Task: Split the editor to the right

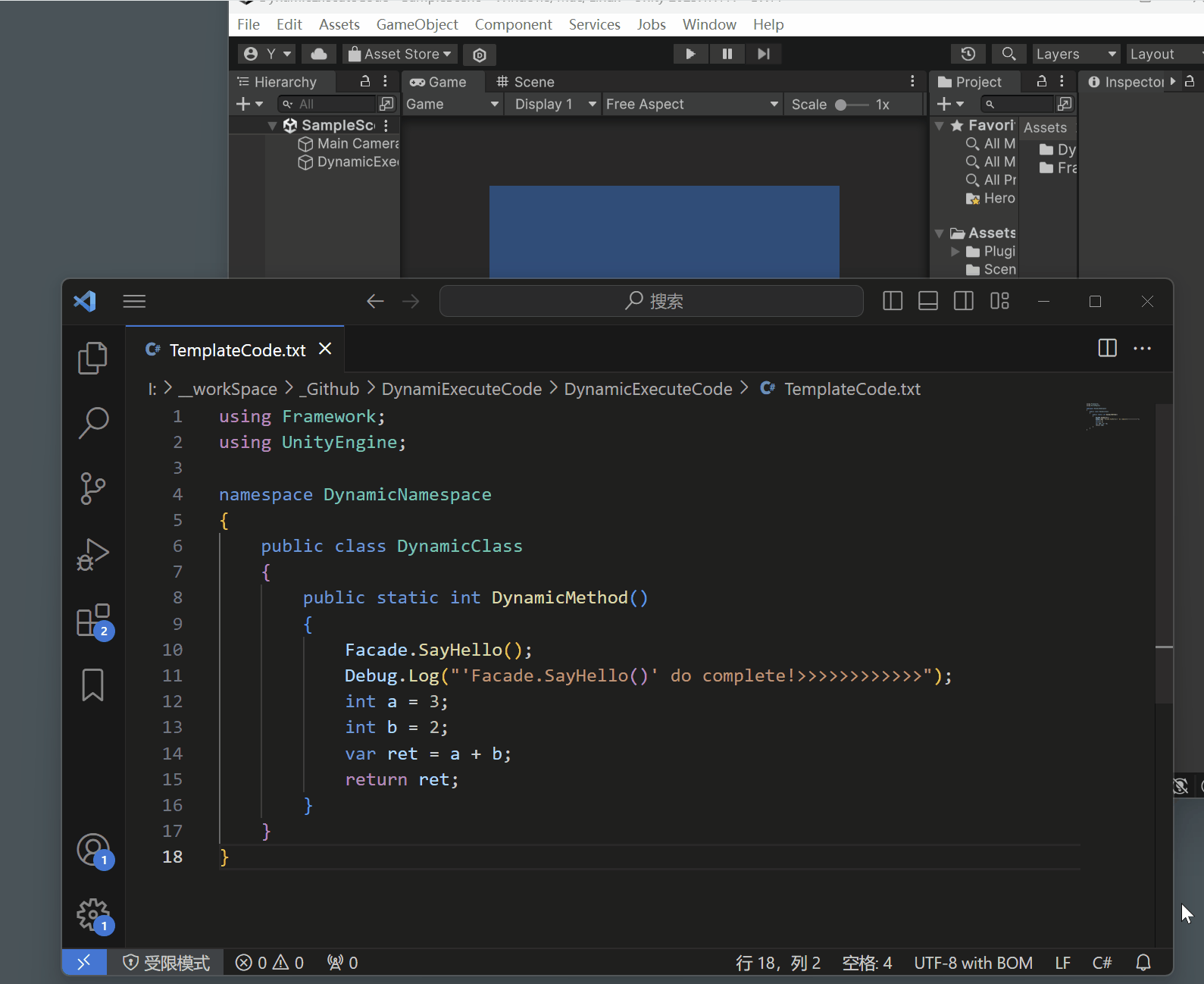Action: (1107, 348)
